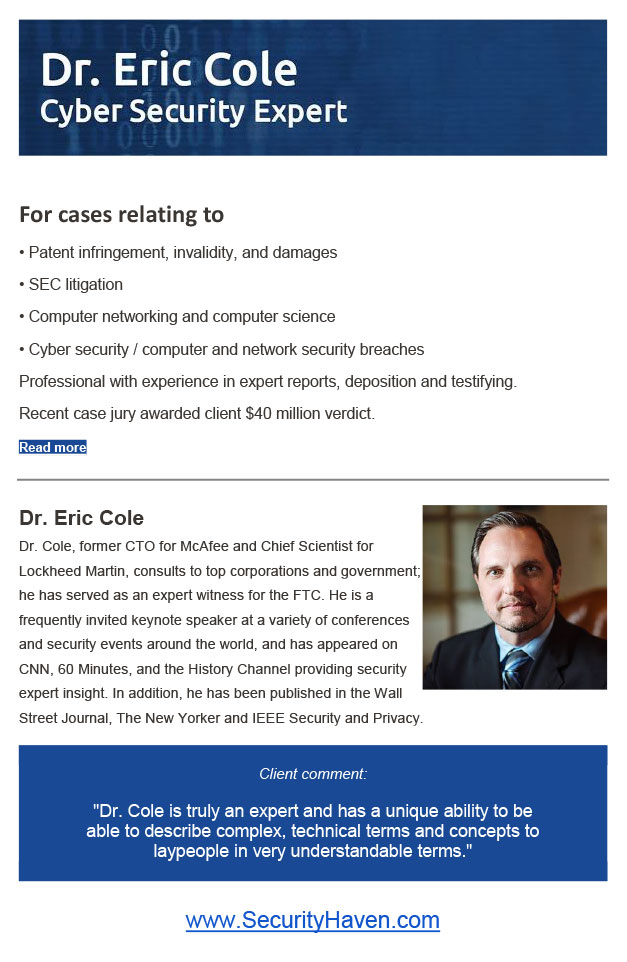Click the Cyber security breaches bullet item
Viewport: 627px width, 962px height.
point(221,350)
